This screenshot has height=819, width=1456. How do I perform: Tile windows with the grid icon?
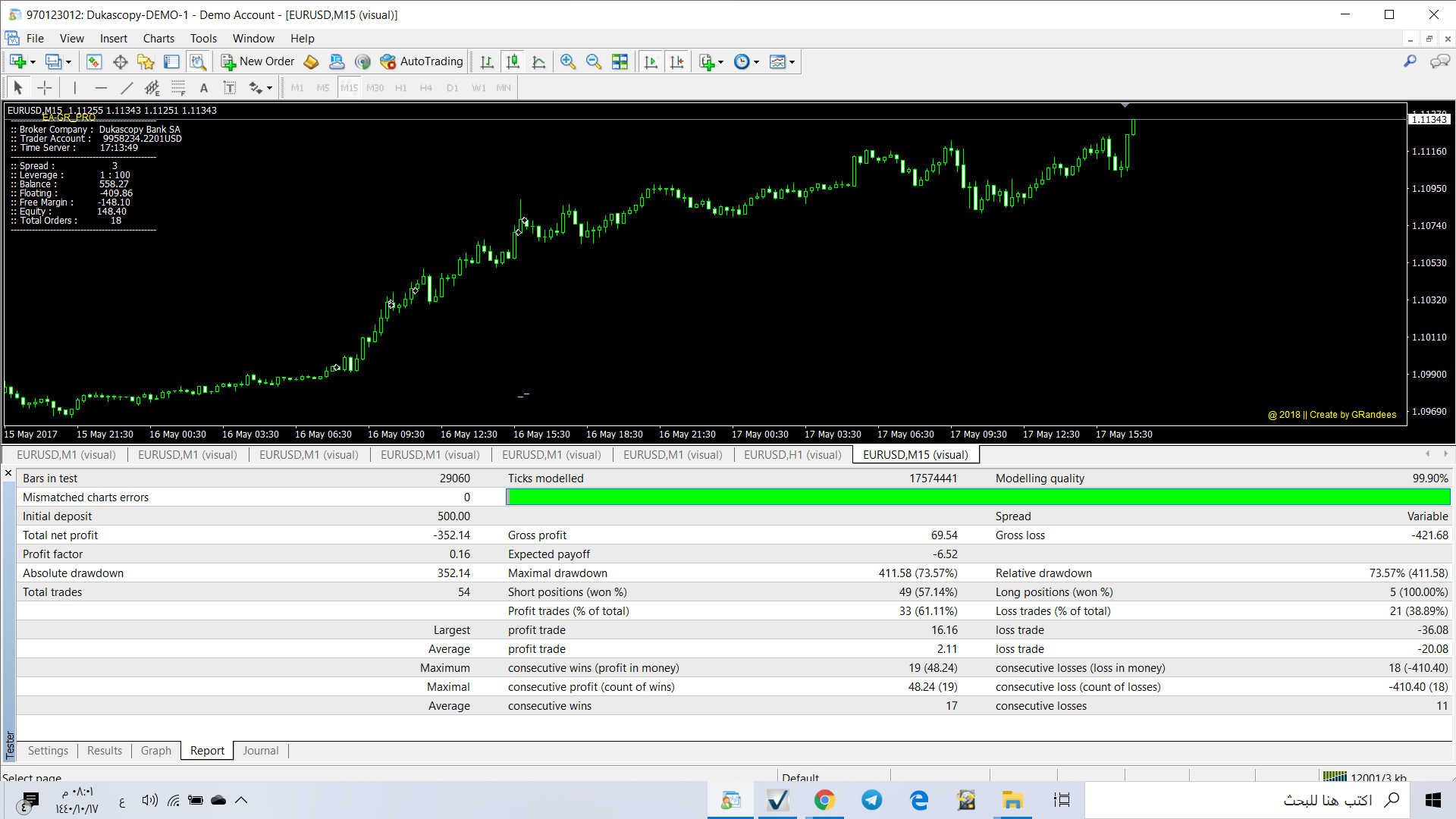click(620, 61)
